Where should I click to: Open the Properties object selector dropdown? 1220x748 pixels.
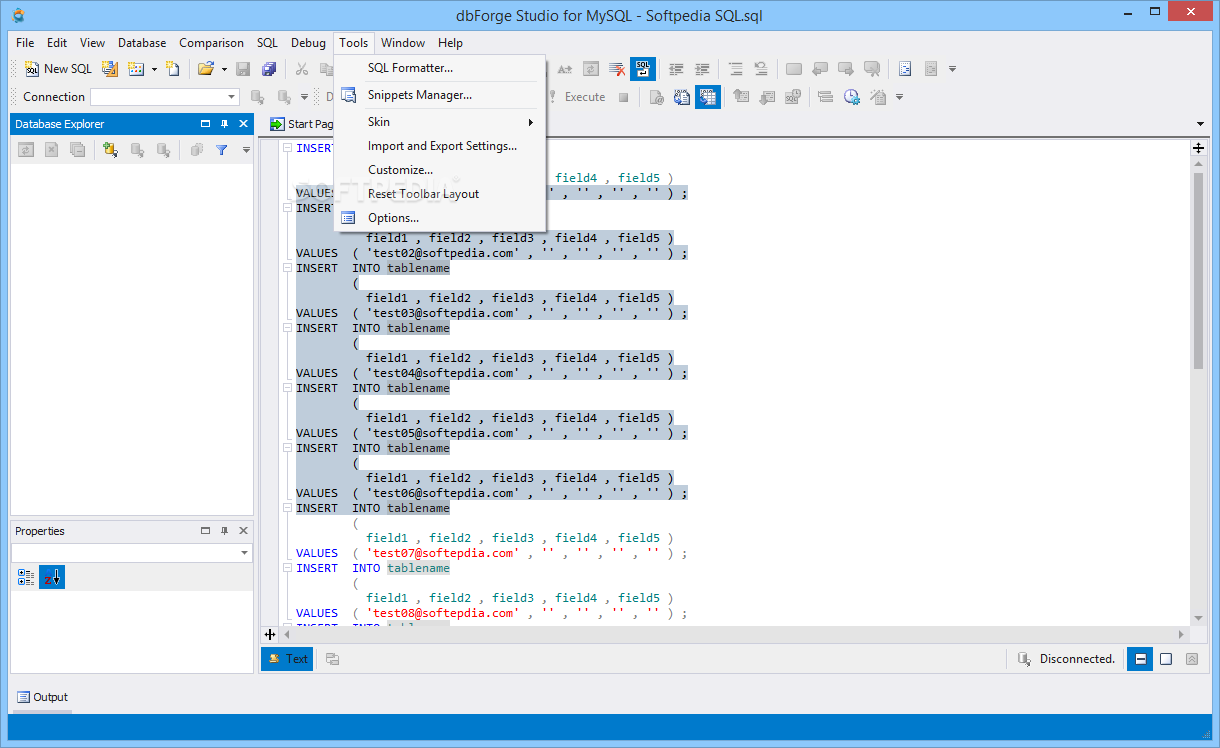pos(244,553)
